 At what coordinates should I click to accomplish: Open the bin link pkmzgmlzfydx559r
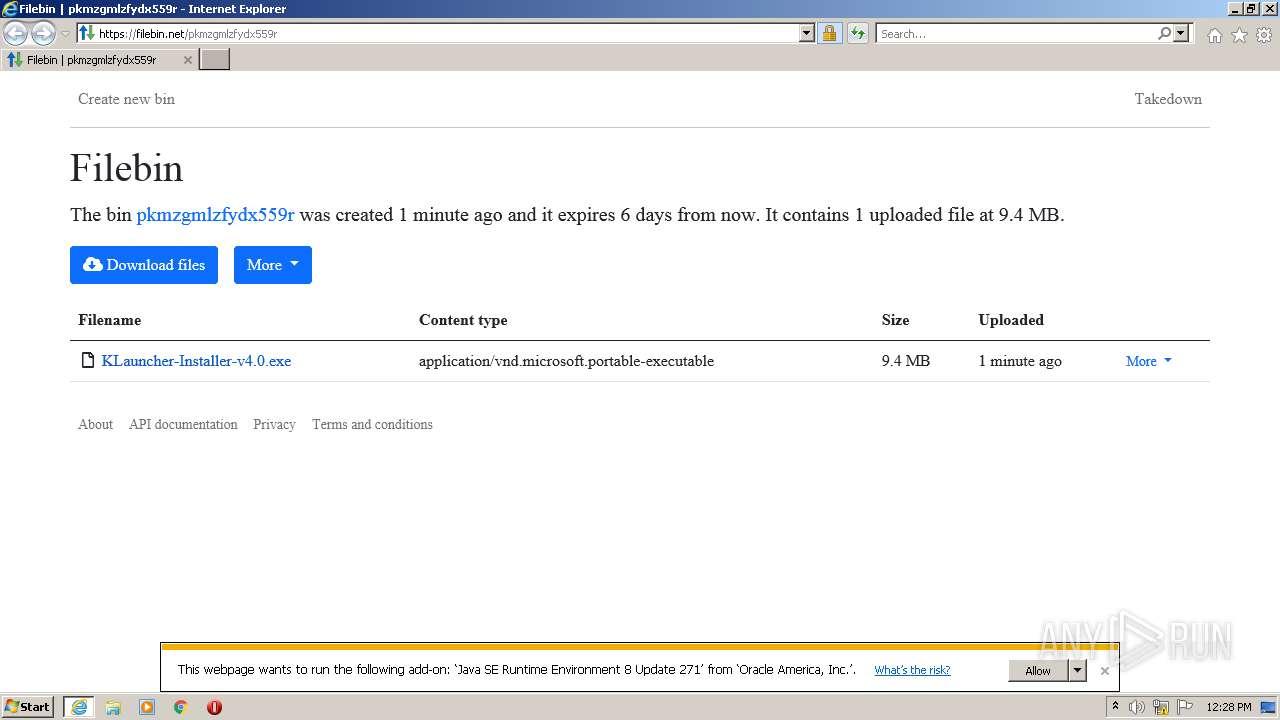pyautogui.click(x=215, y=215)
